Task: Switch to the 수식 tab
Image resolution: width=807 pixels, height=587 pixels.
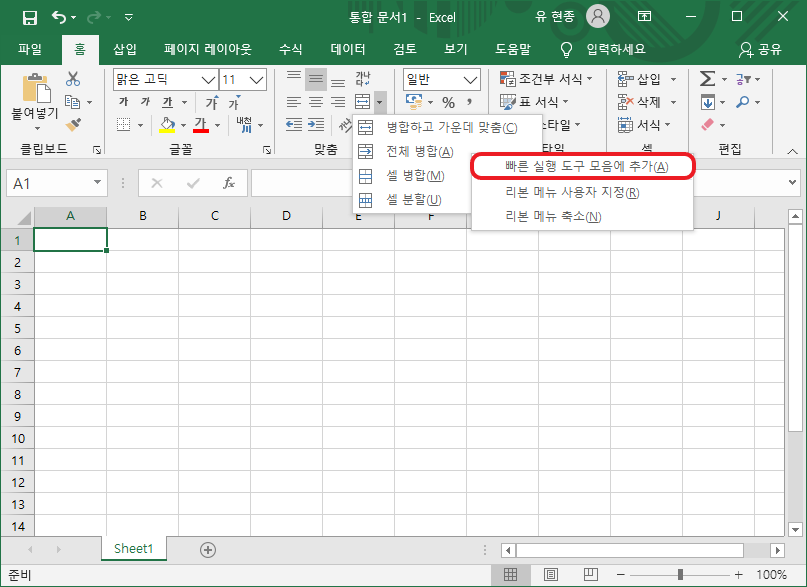Action: click(x=290, y=49)
